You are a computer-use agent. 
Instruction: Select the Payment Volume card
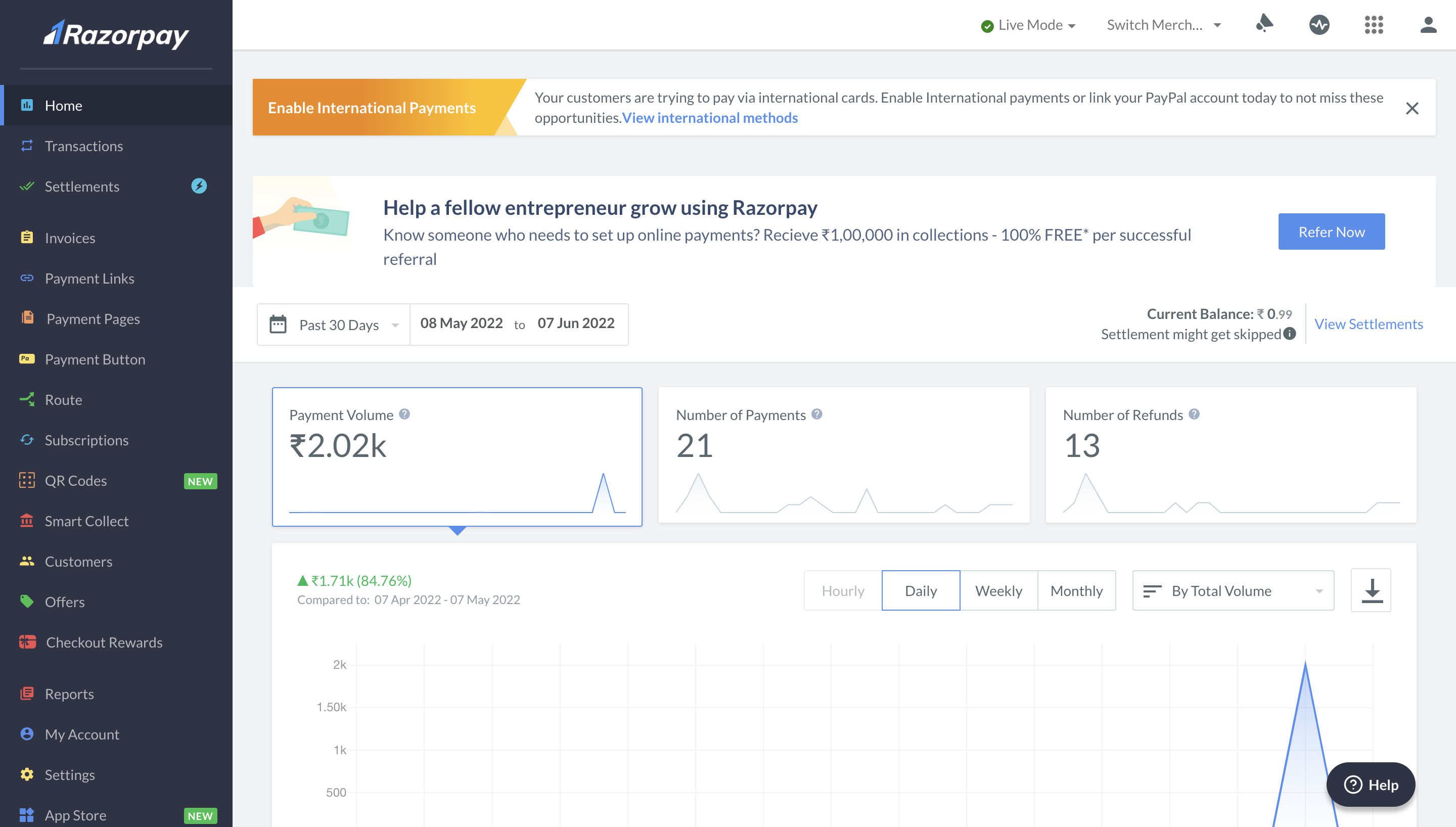click(457, 456)
